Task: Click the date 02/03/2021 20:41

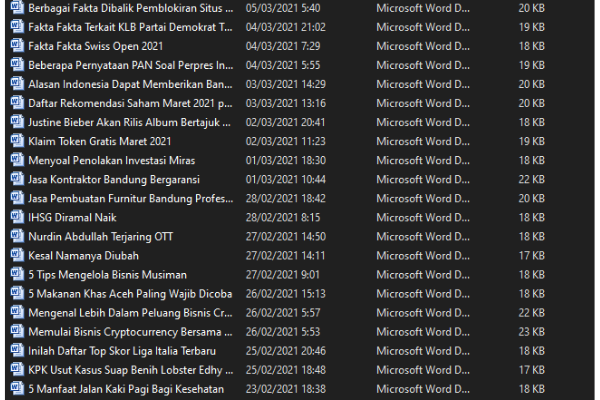Action: click(285, 122)
